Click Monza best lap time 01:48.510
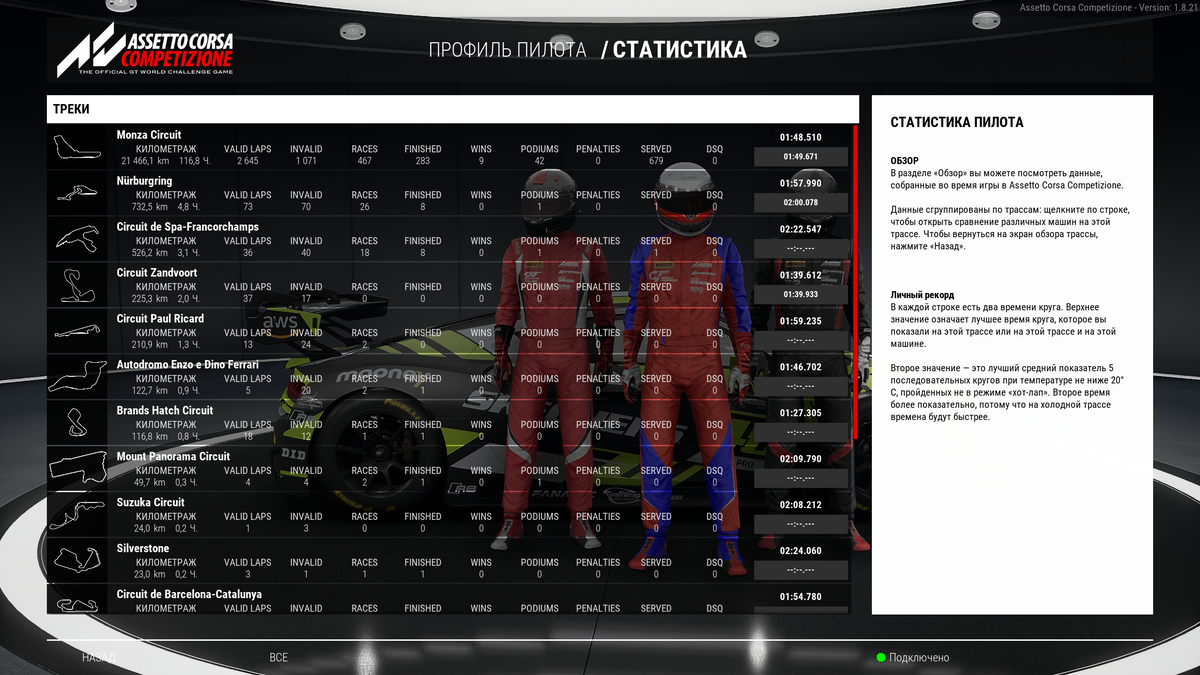Viewport: 1200px width, 675px height. (800, 137)
